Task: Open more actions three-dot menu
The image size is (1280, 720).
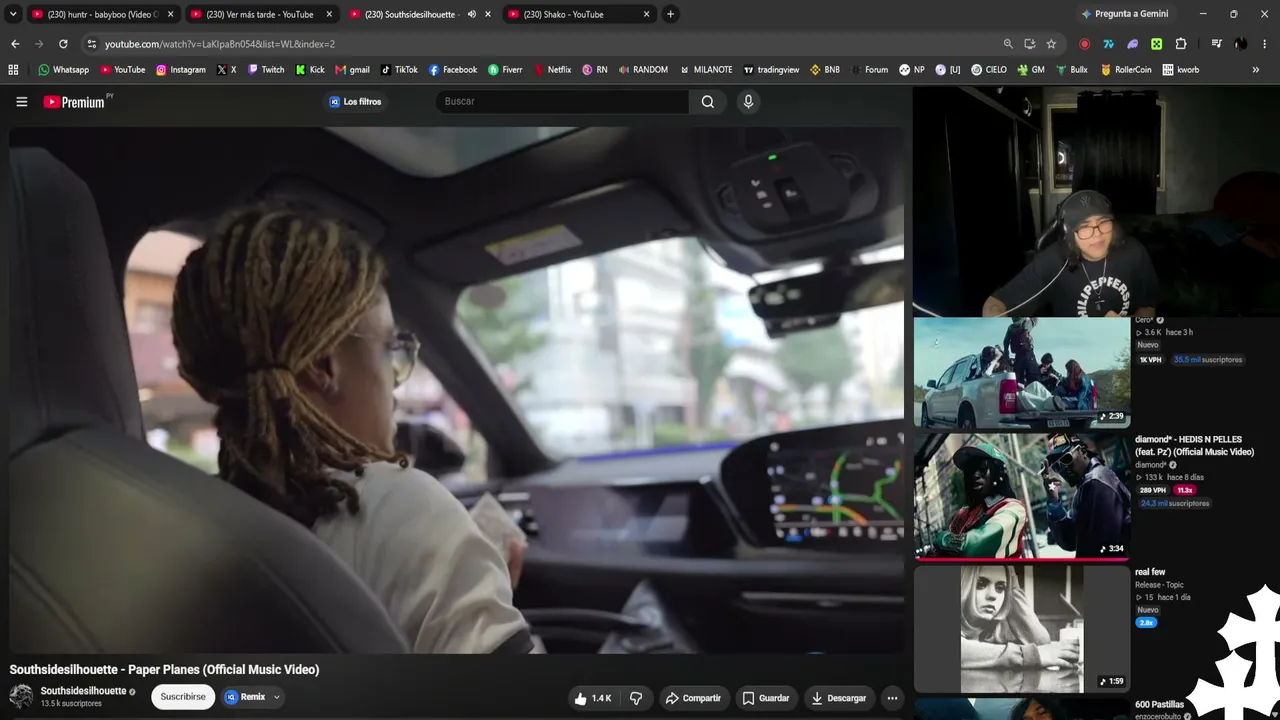Action: [x=892, y=698]
